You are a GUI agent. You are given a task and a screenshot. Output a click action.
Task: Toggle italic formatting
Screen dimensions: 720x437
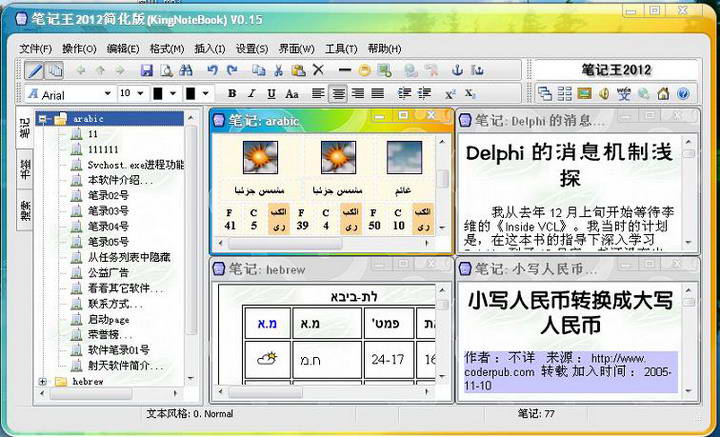tap(252, 94)
